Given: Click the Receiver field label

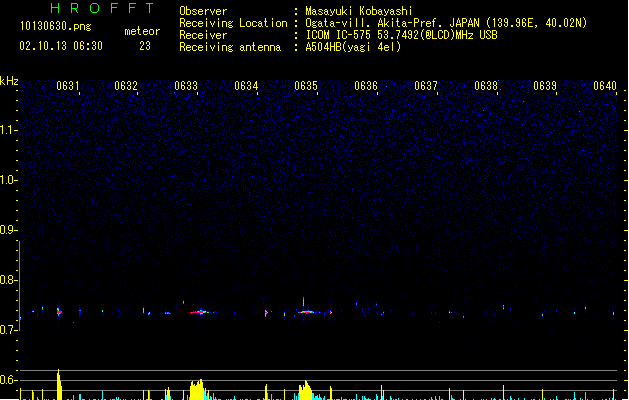Looking at the screenshot, I should pos(203,35).
